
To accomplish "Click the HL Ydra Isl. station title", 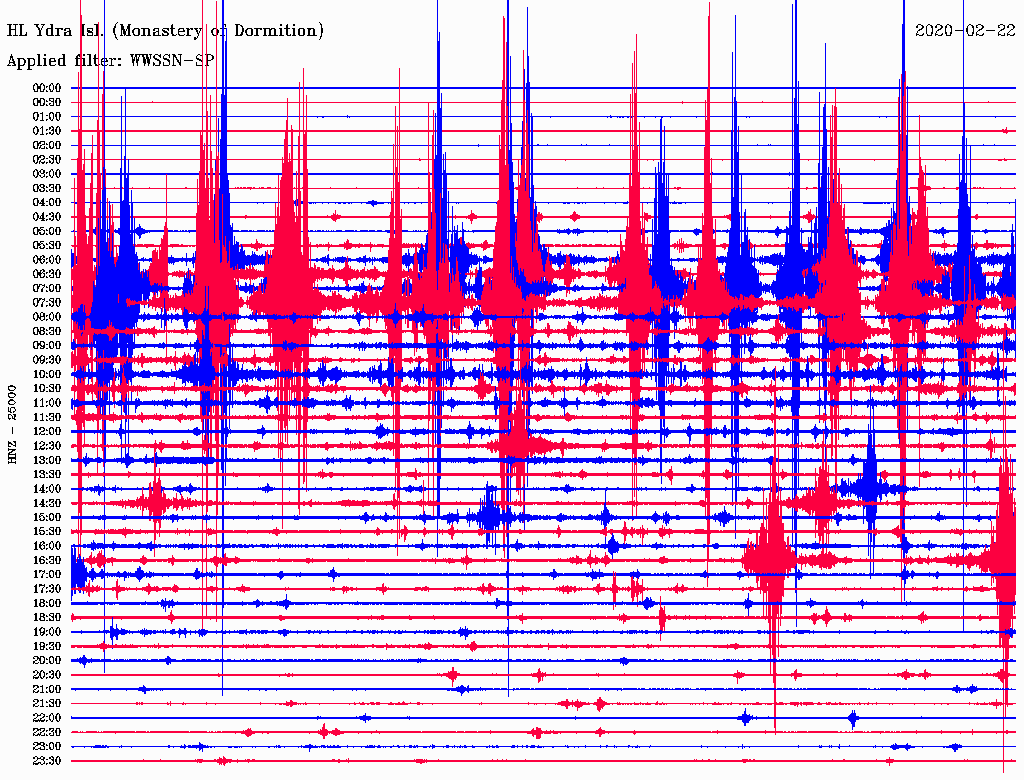I will (165, 31).
